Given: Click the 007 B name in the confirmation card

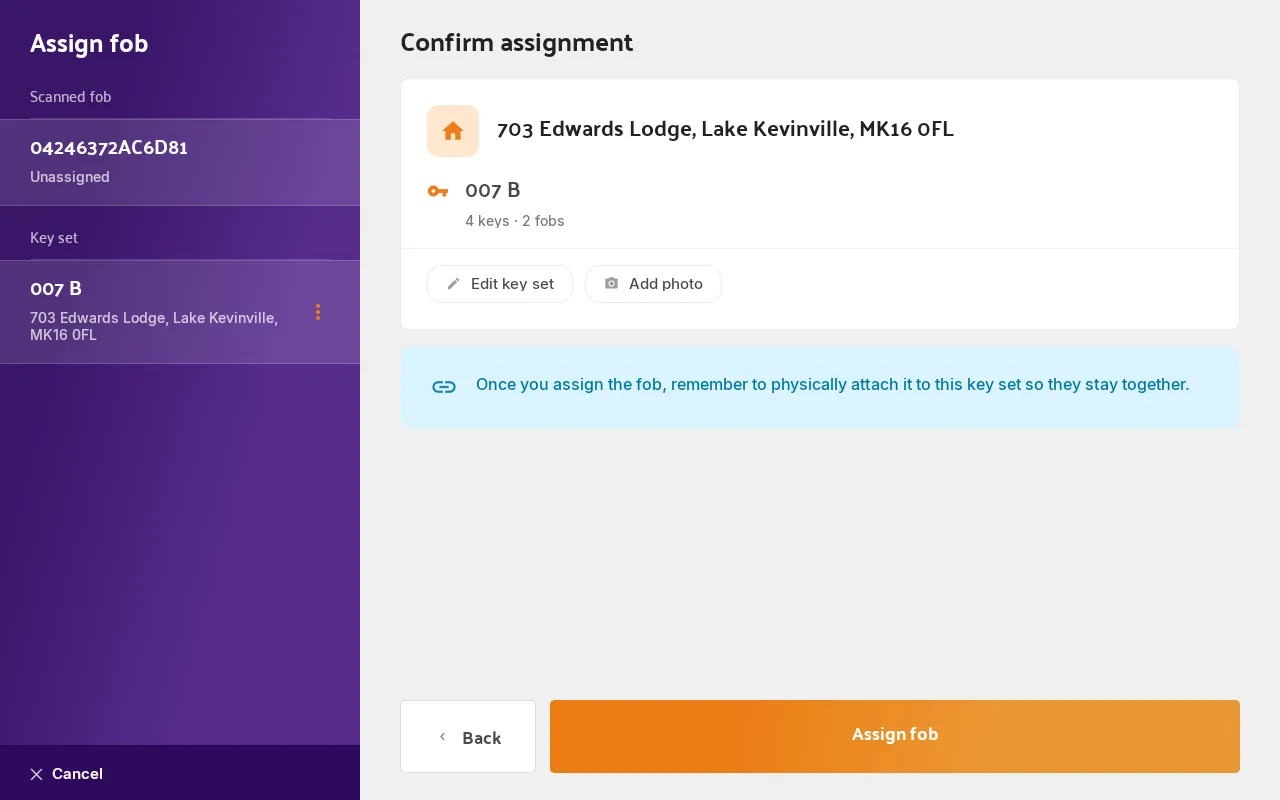Looking at the screenshot, I should point(493,190).
